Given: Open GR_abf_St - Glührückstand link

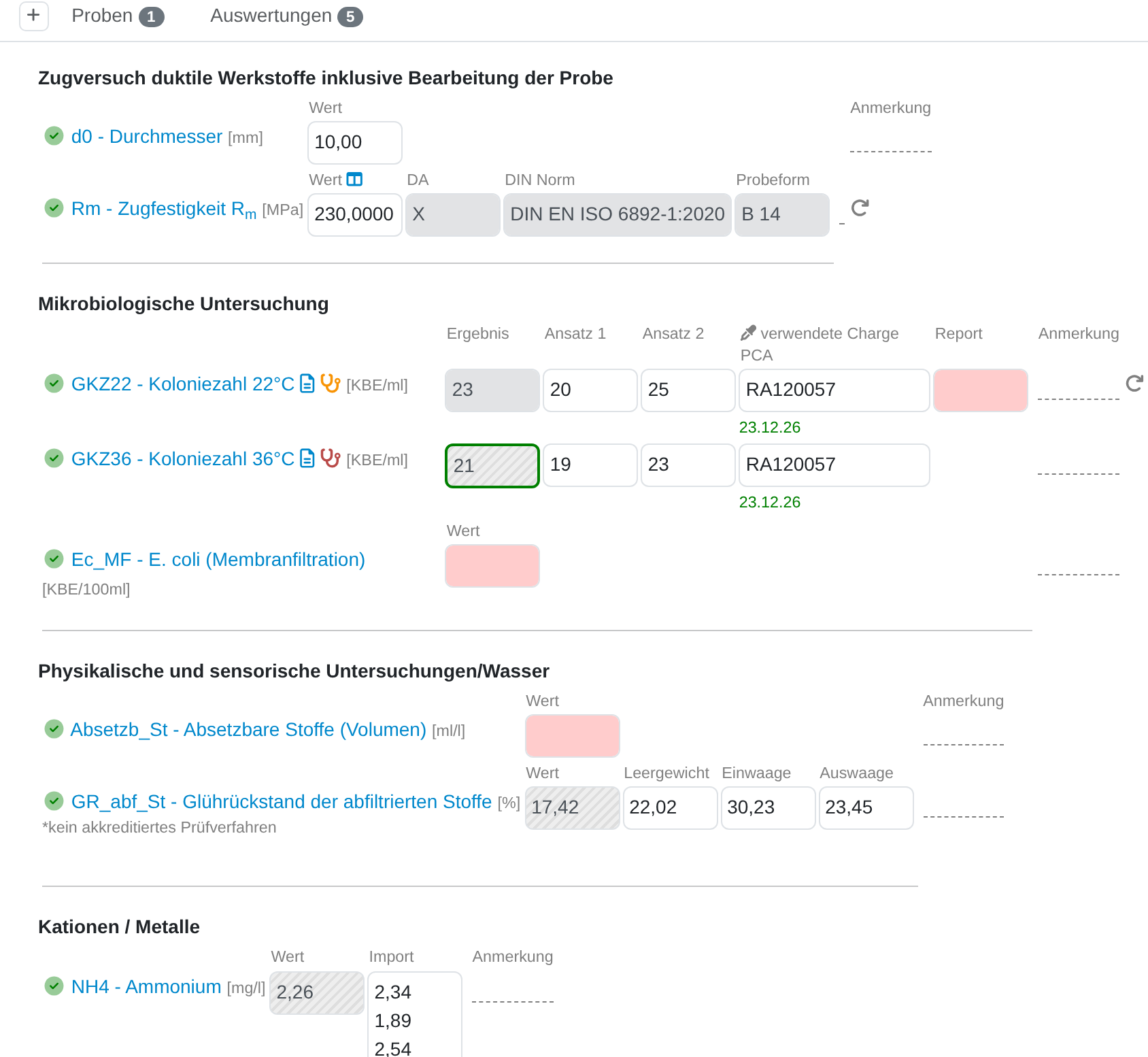Looking at the screenshot, I should point(282,802).
